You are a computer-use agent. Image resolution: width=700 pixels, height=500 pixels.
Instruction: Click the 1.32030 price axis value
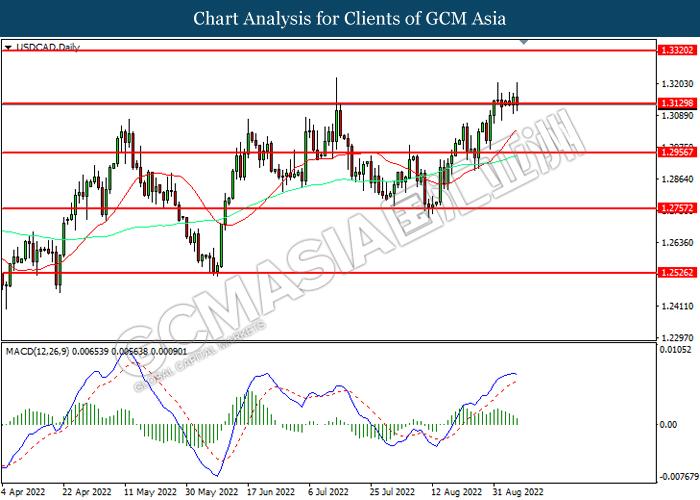tap(677, 83)
